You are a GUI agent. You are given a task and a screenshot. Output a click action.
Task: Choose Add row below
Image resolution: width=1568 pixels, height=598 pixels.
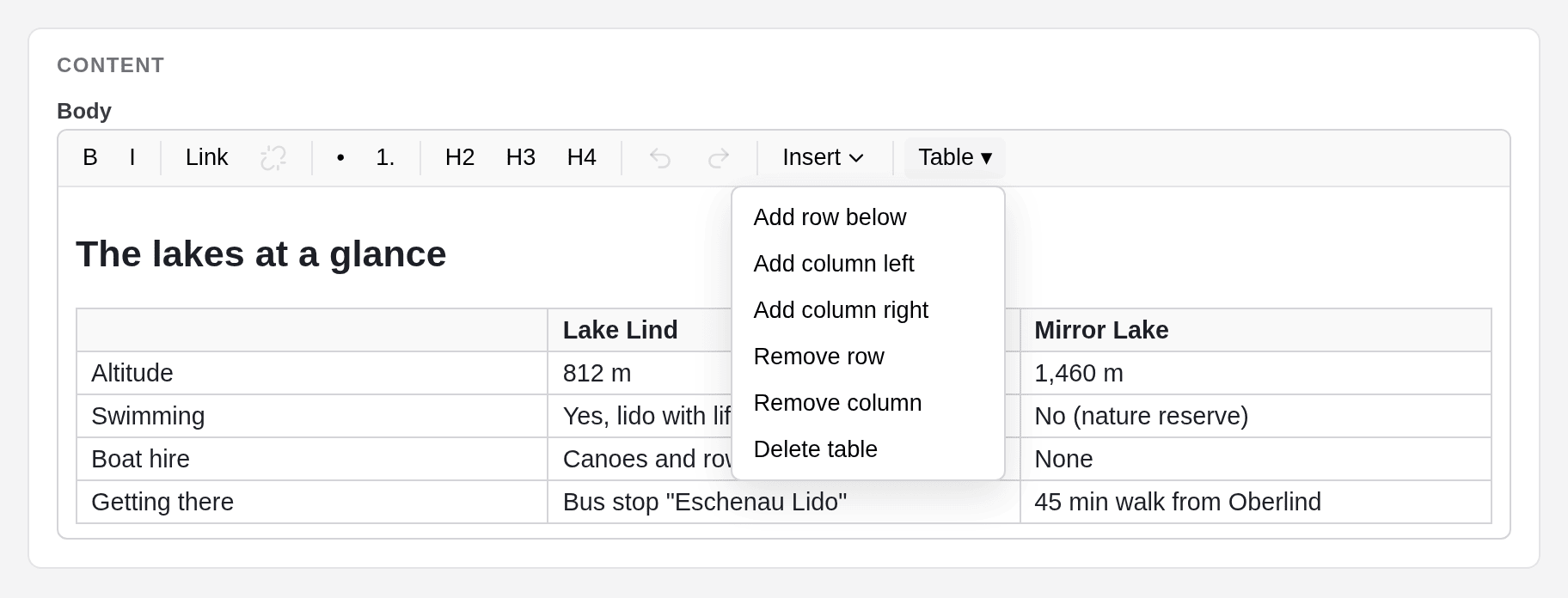(868, 217)
